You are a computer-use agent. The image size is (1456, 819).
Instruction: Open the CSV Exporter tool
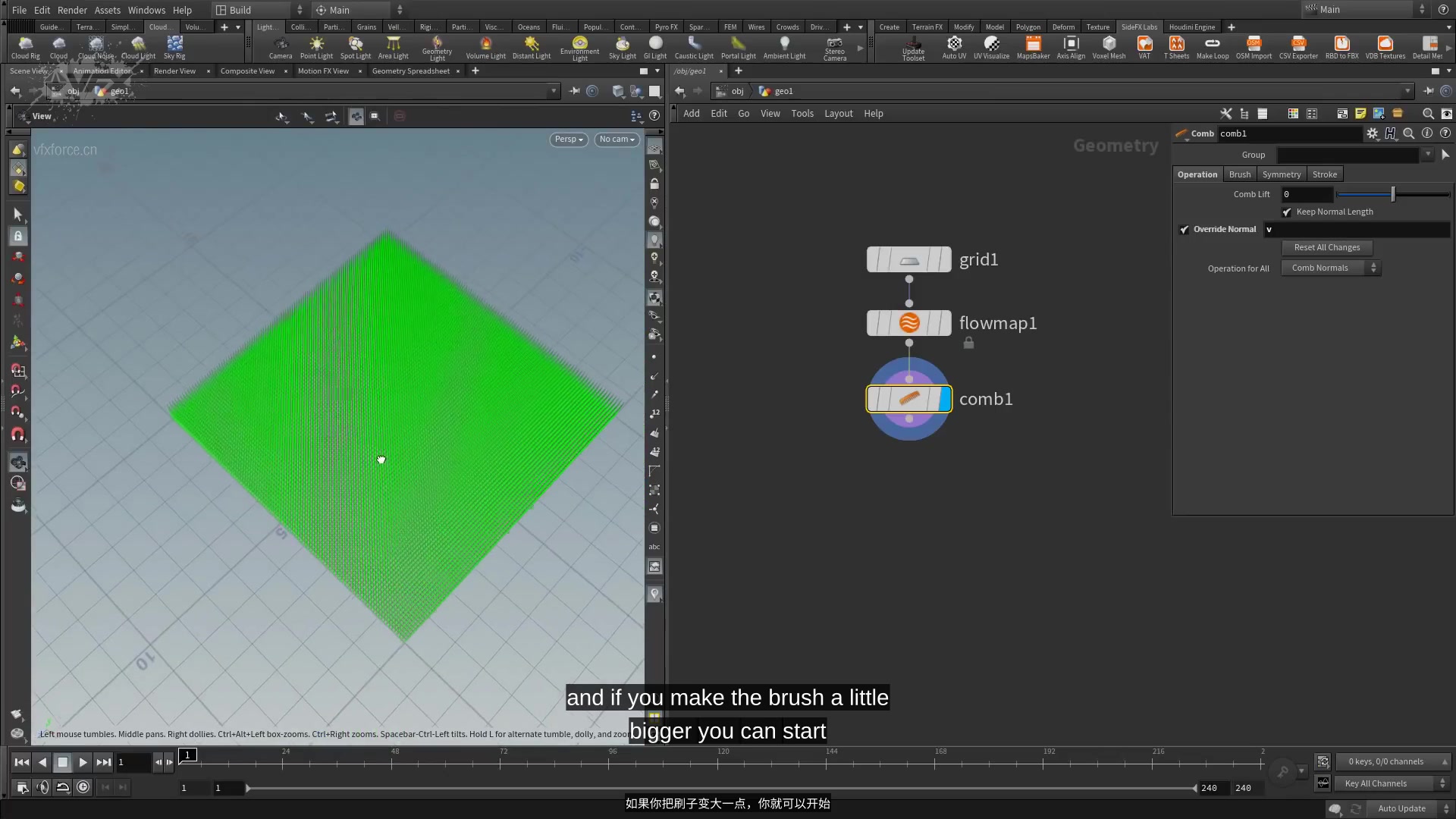(x=1298, y=47)
